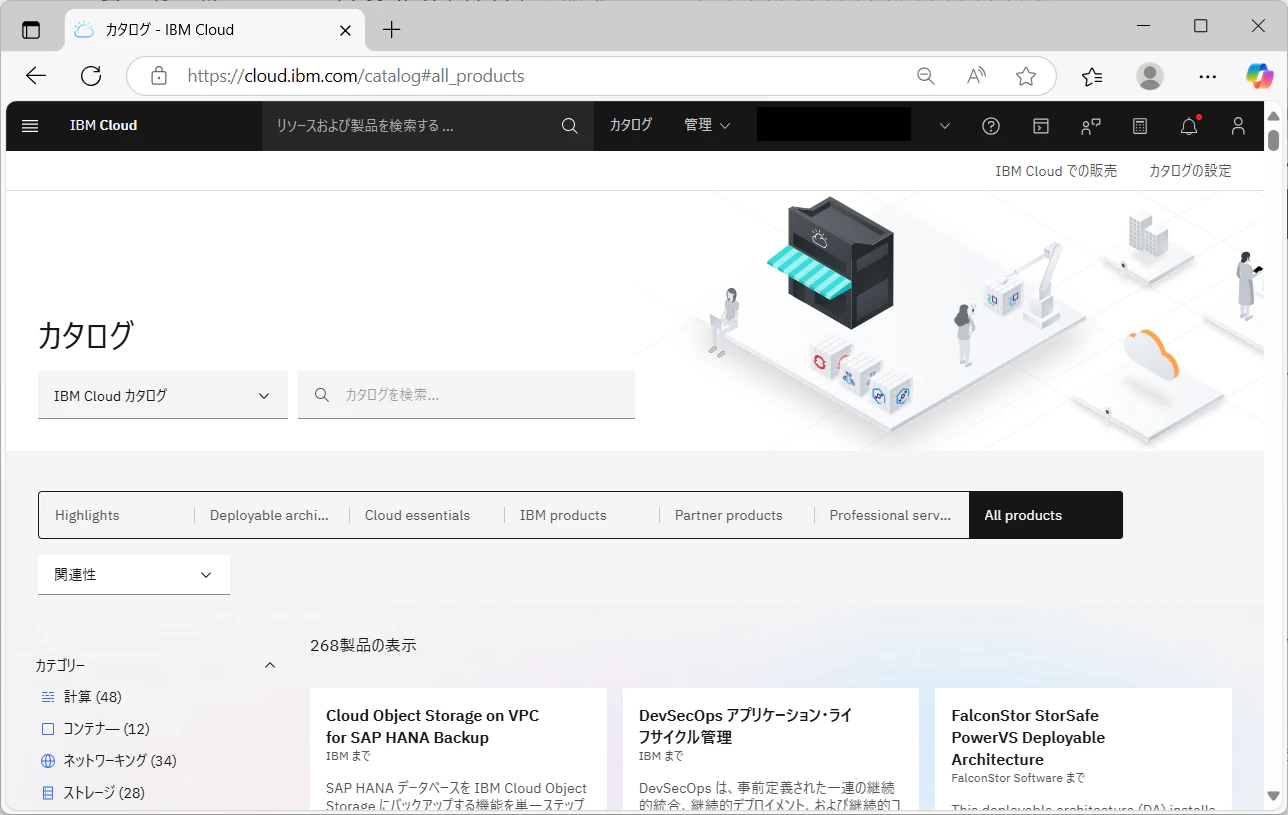Click the ネットワーキング globe icon
The height and width of the screenshot is (815, 1288).
coord(48,761)
